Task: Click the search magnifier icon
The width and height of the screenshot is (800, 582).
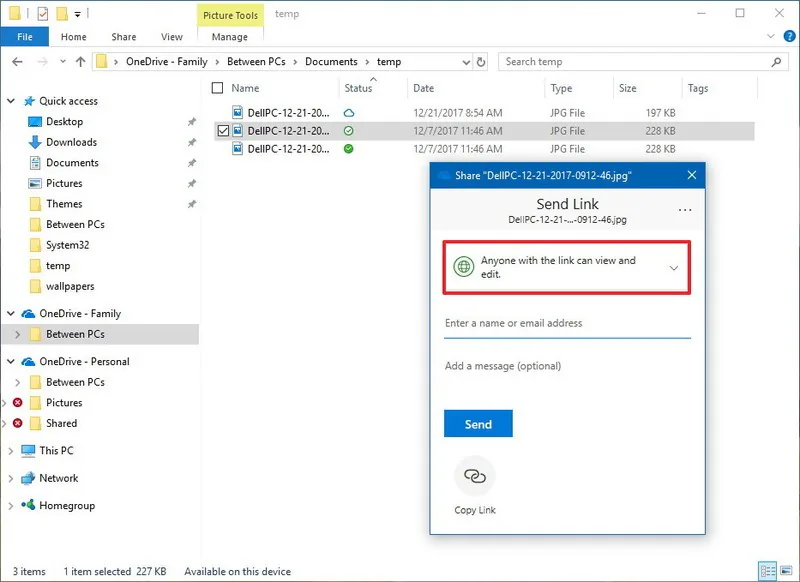Action: [776, 62]
